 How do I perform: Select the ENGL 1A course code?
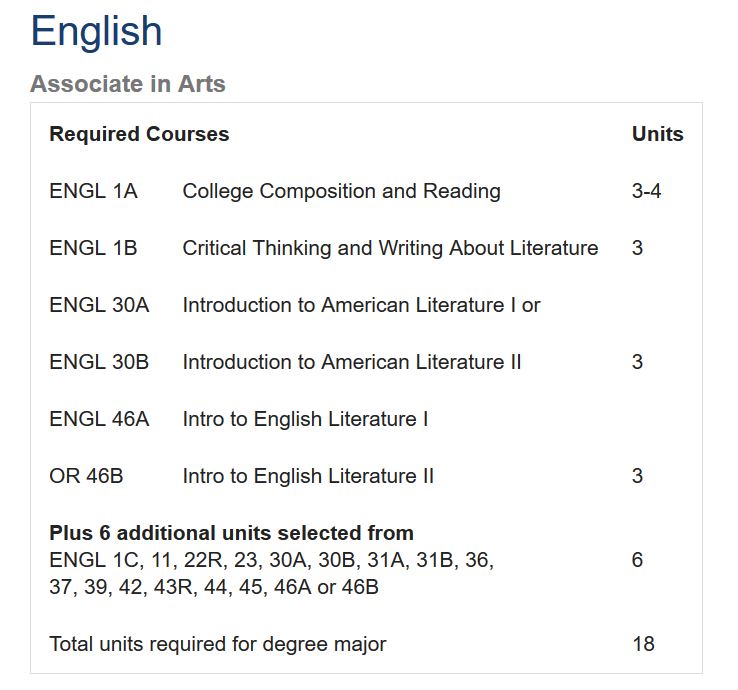[93, 191]
